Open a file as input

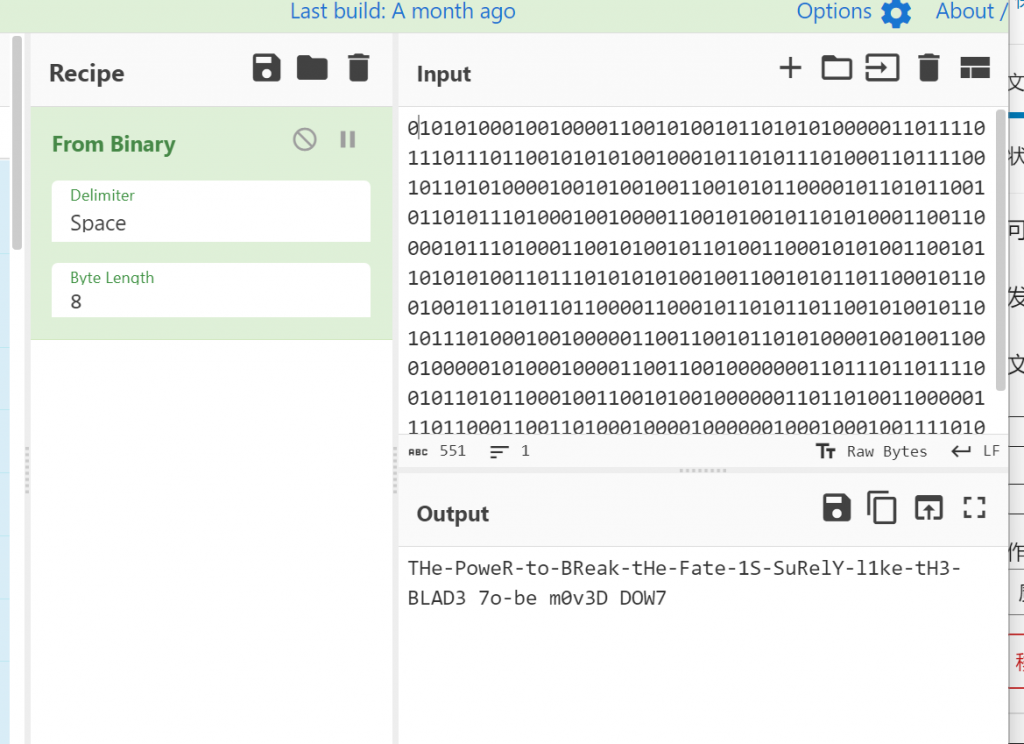882,68
